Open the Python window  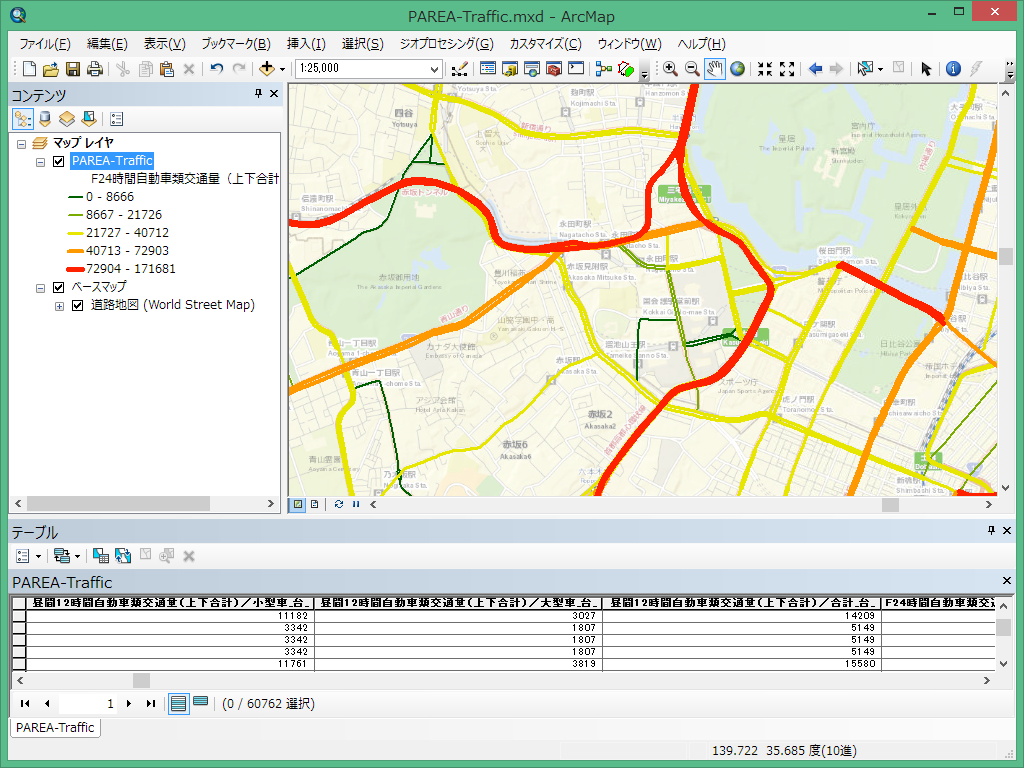click(x=576, y=69)
